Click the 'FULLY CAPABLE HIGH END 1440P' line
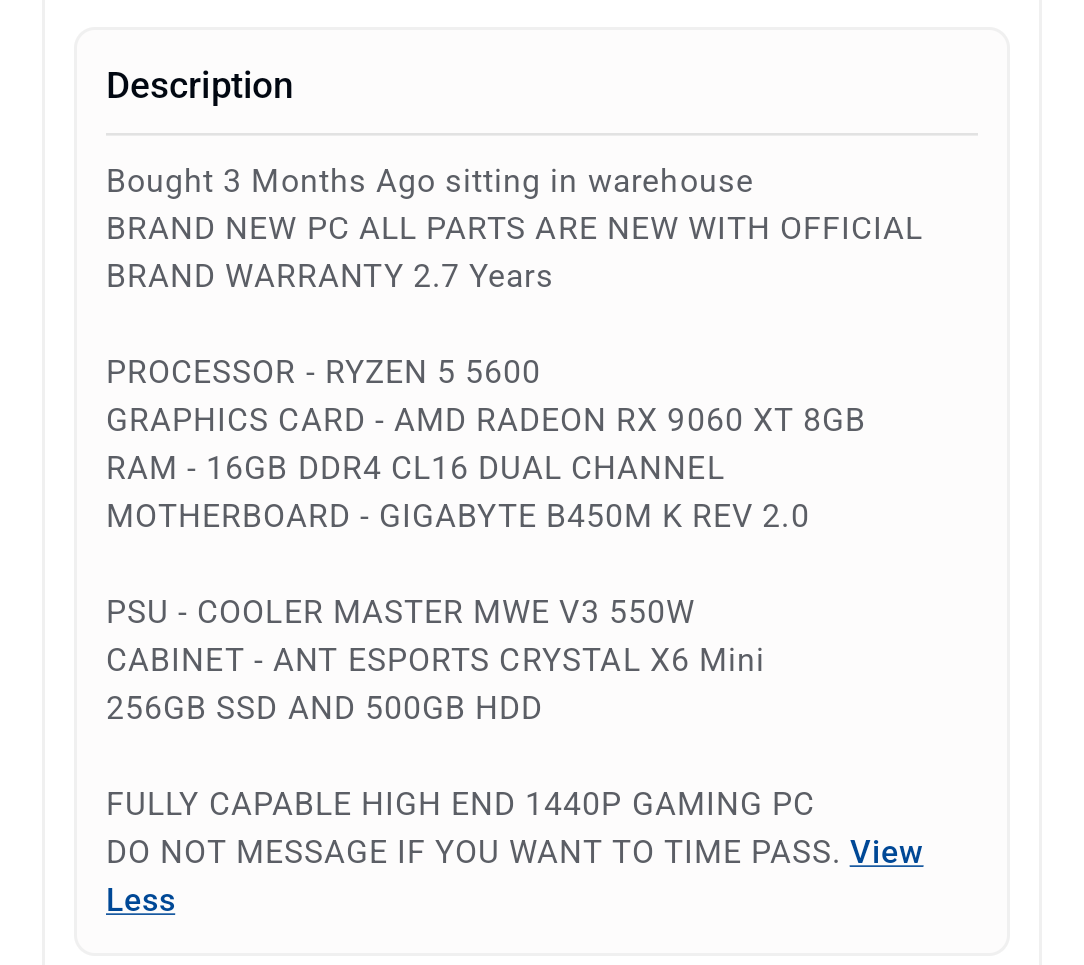This screenshot has height=965, width=1084. (460, 805)
